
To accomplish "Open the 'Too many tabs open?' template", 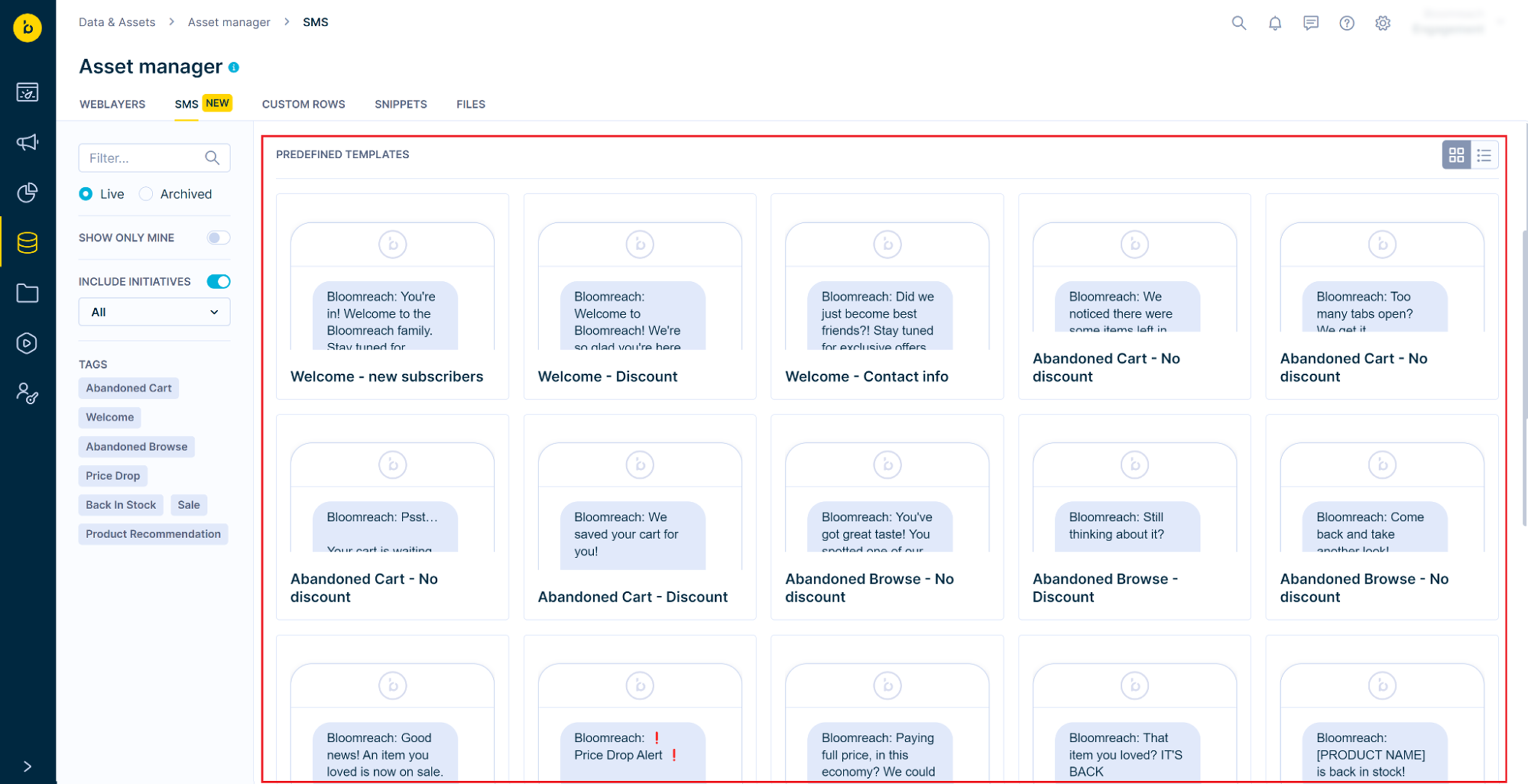I will [x=1382, y=296].
